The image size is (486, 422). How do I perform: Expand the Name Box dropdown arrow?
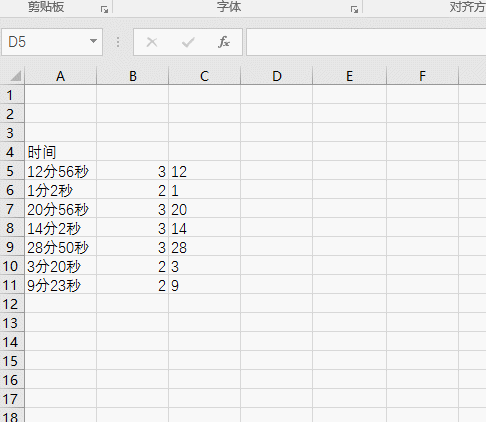tap(93, 41)
